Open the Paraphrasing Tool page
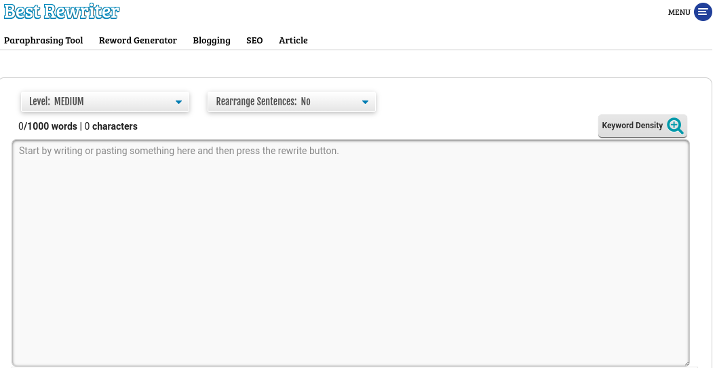The width and height of the screenshot is (715, 368). click(x=44, y=40)
